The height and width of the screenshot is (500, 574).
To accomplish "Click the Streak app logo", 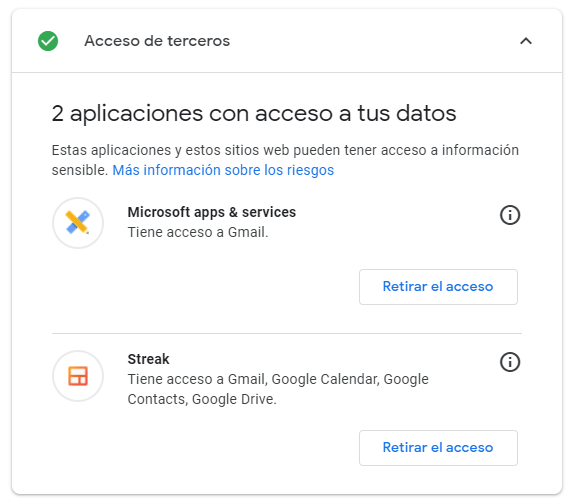I will [78, 376].
